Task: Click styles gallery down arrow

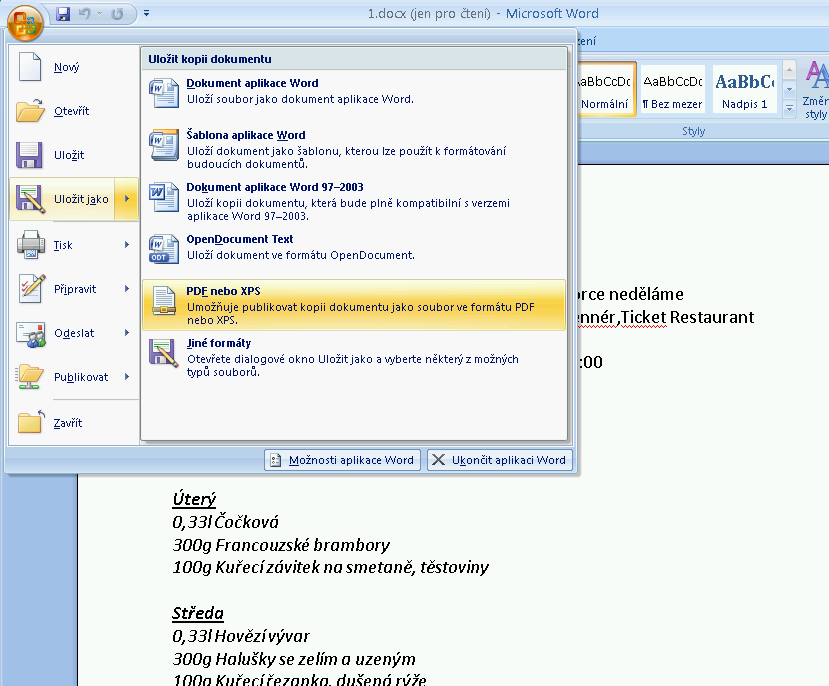Action: pyautogui.click(x=789, y=89)
